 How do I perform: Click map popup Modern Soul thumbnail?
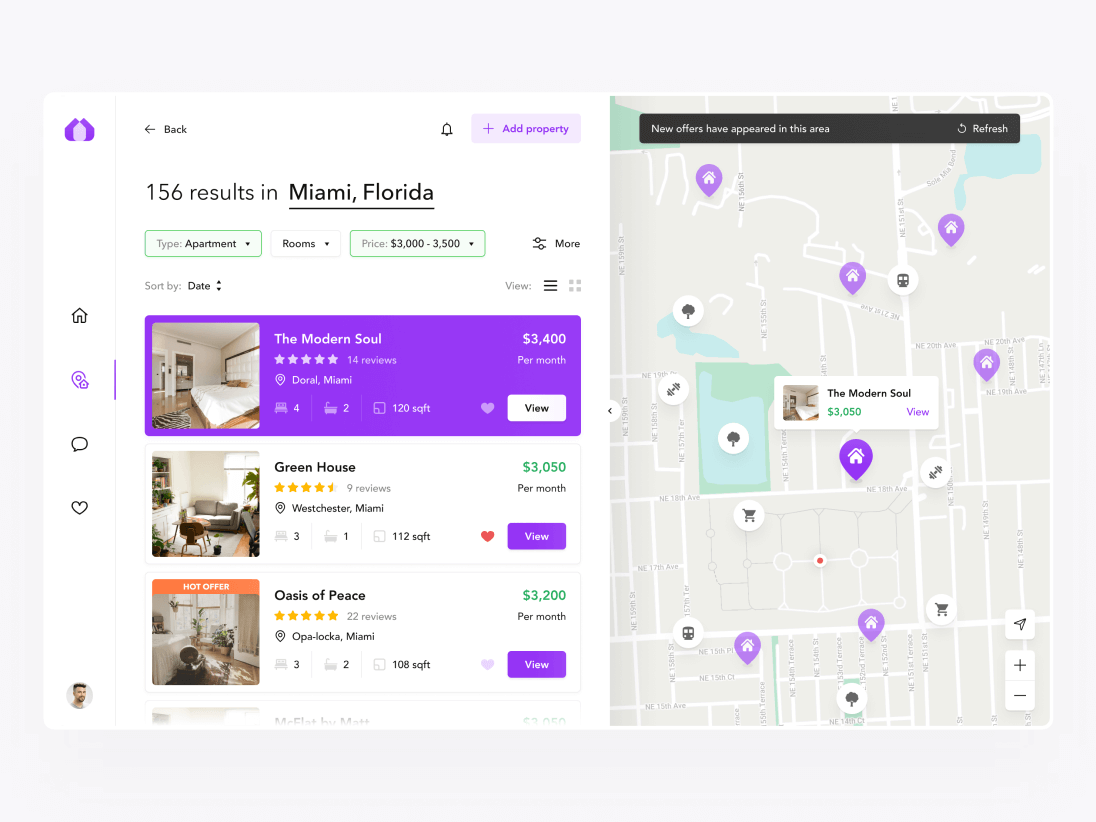800,403
